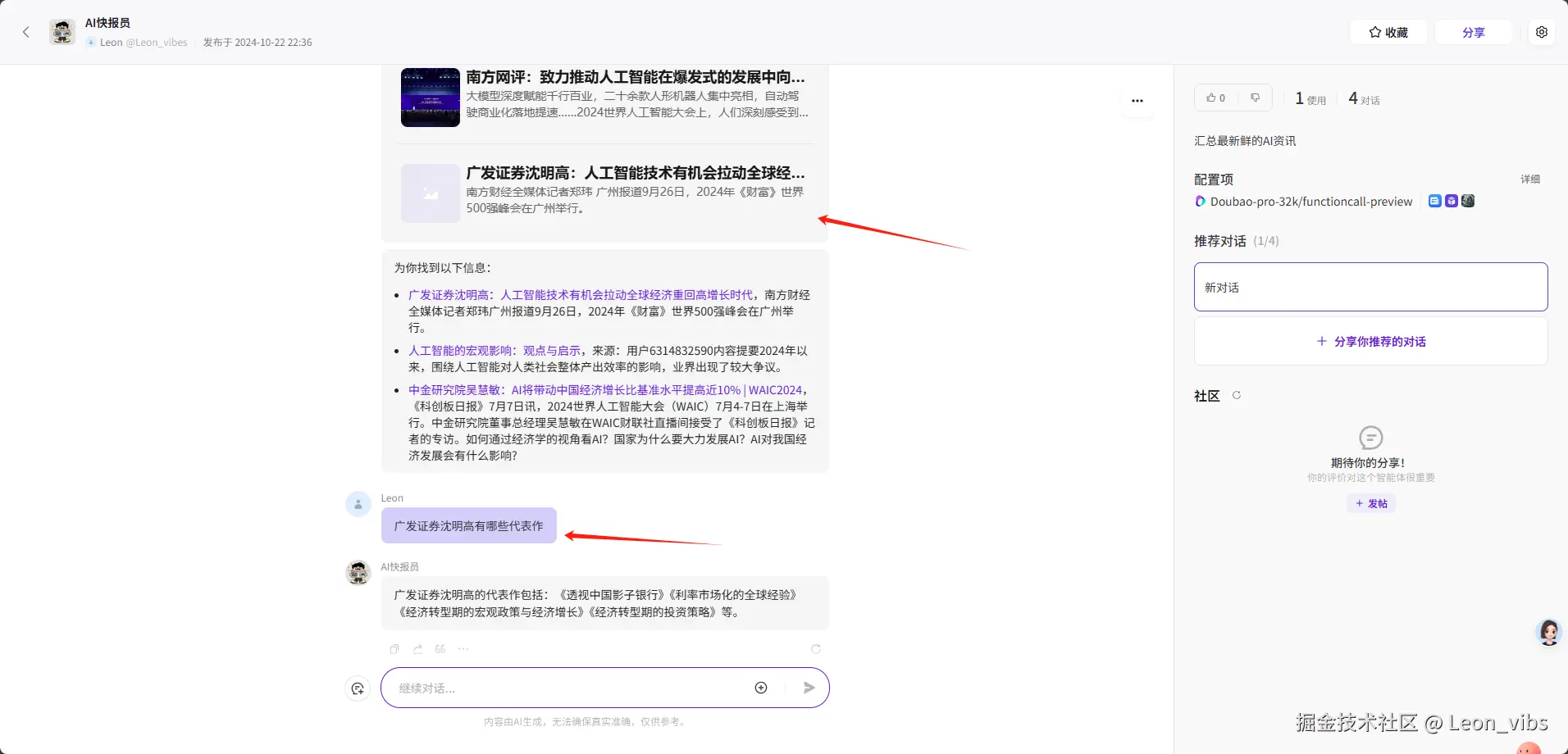Open the more options menu under AI reply
Screen dimensions: 1568x754
(463, 648)
